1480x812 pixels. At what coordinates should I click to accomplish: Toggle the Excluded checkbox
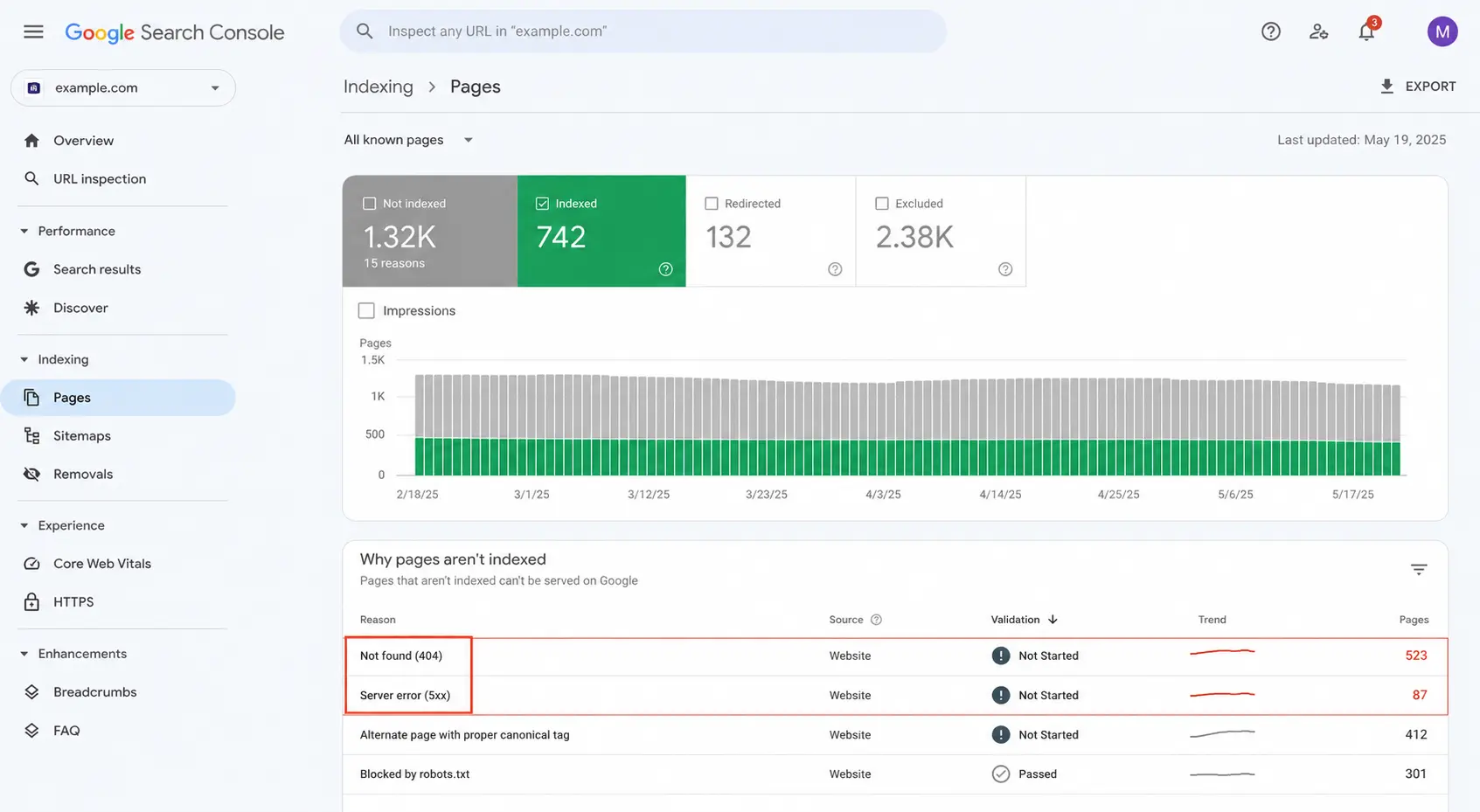(882, 204)
